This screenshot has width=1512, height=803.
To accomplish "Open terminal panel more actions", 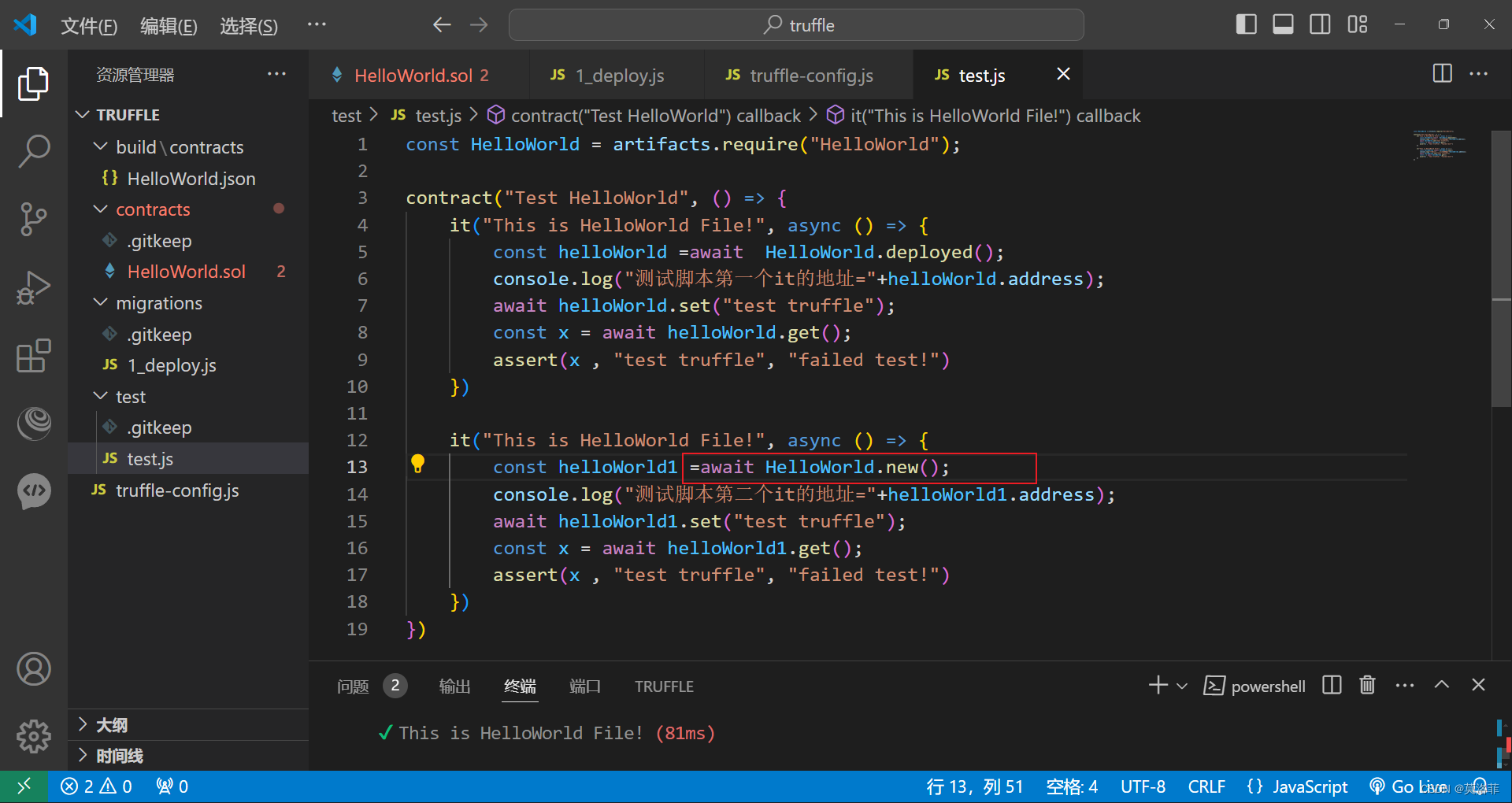I will point(1404,685).
